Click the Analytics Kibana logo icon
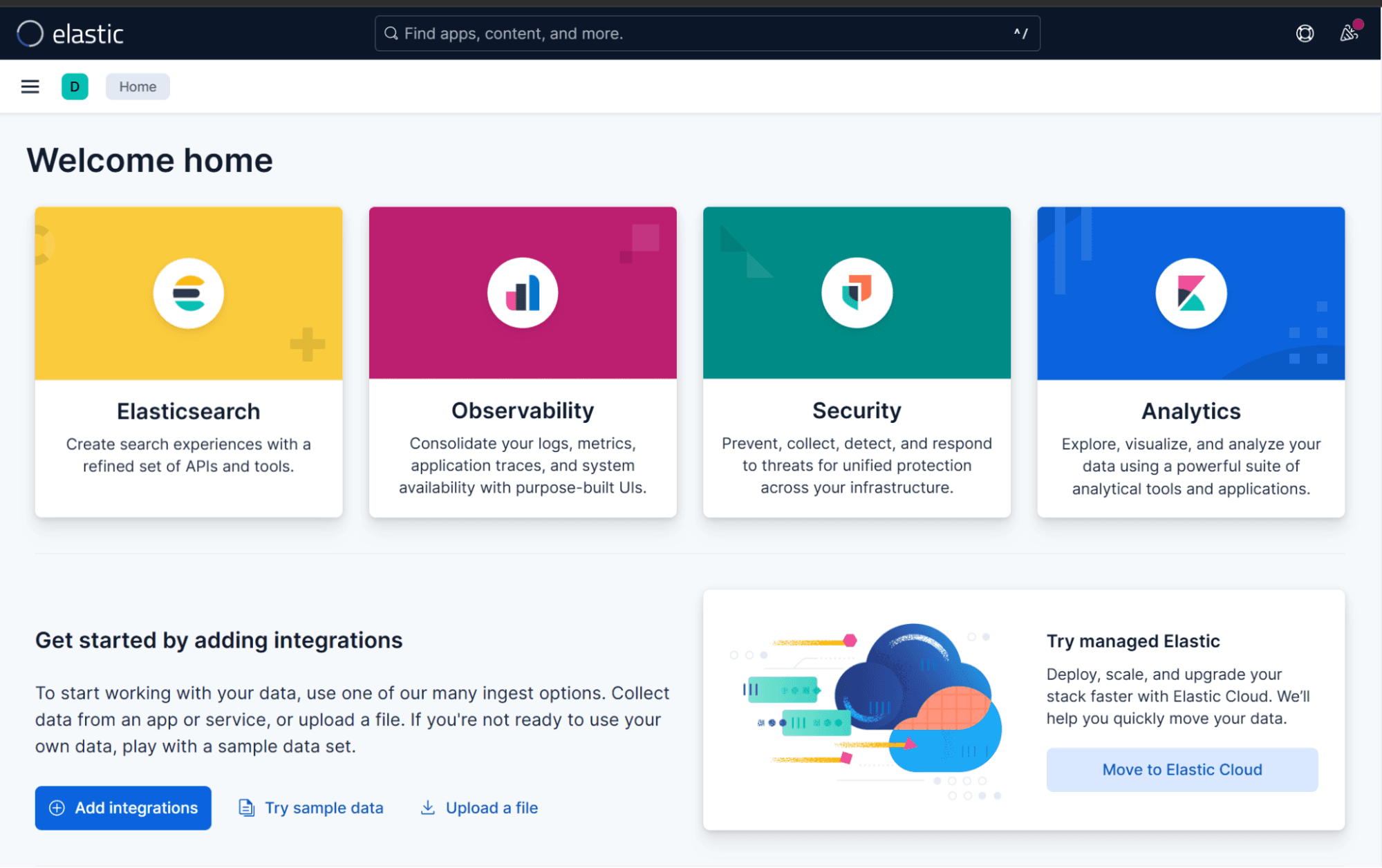1382x868 pixels. (x=1190, y=292)
